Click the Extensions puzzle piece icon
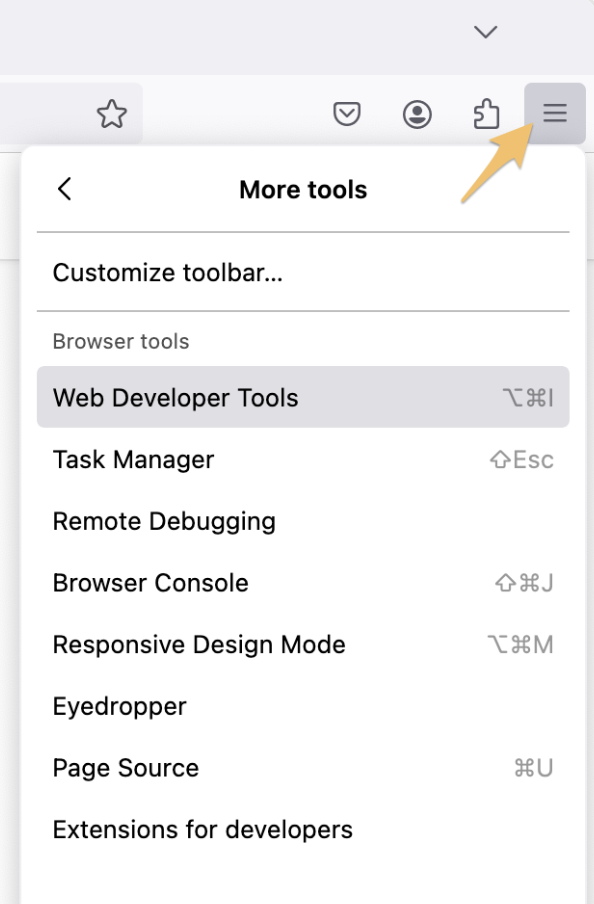The image size is (594, 904). [x=486, y=114]
